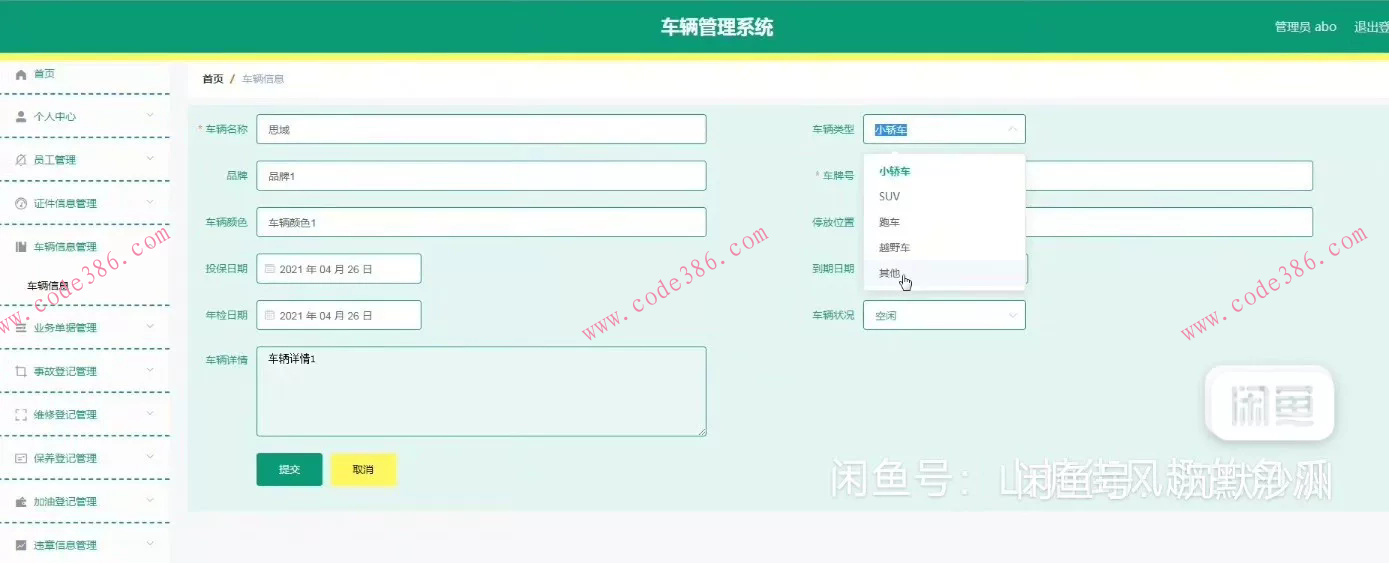Image resolution: width=1389 pixels, height=563 pixels.
Task: Expand the 违章信息管理 menu chevron
Action: point(150,544)
